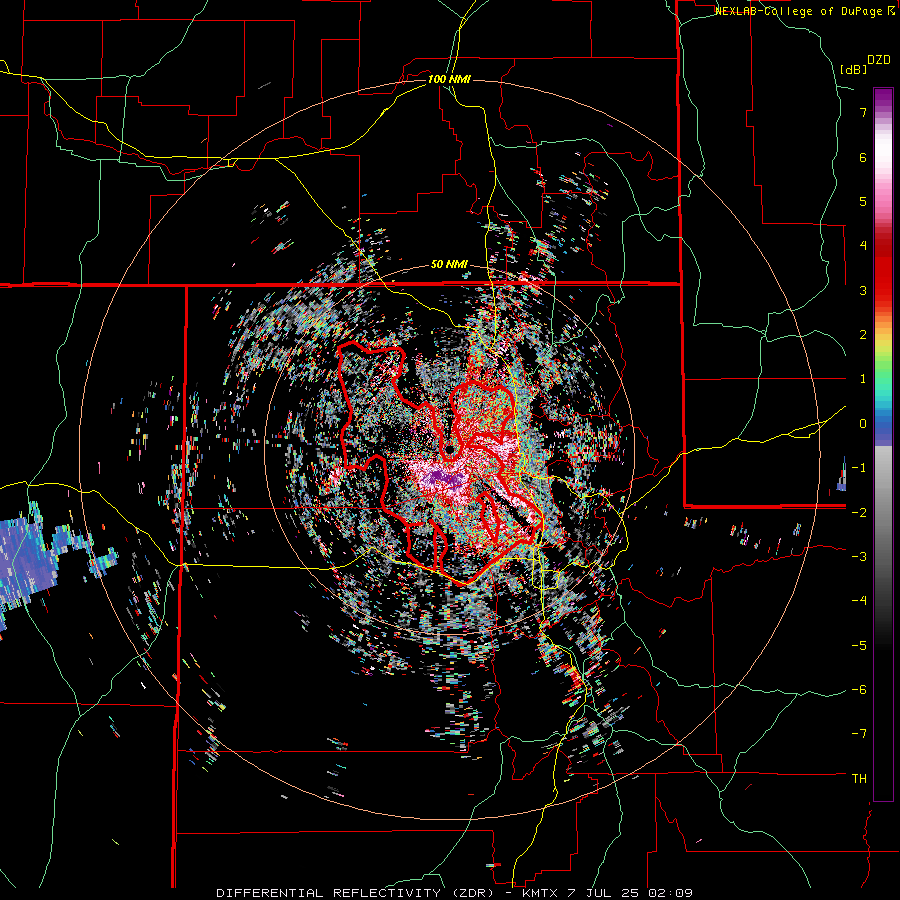The image size is (900, 900).
Task: Click the "DZD" product label above the color bar
Action: point(879,60)
